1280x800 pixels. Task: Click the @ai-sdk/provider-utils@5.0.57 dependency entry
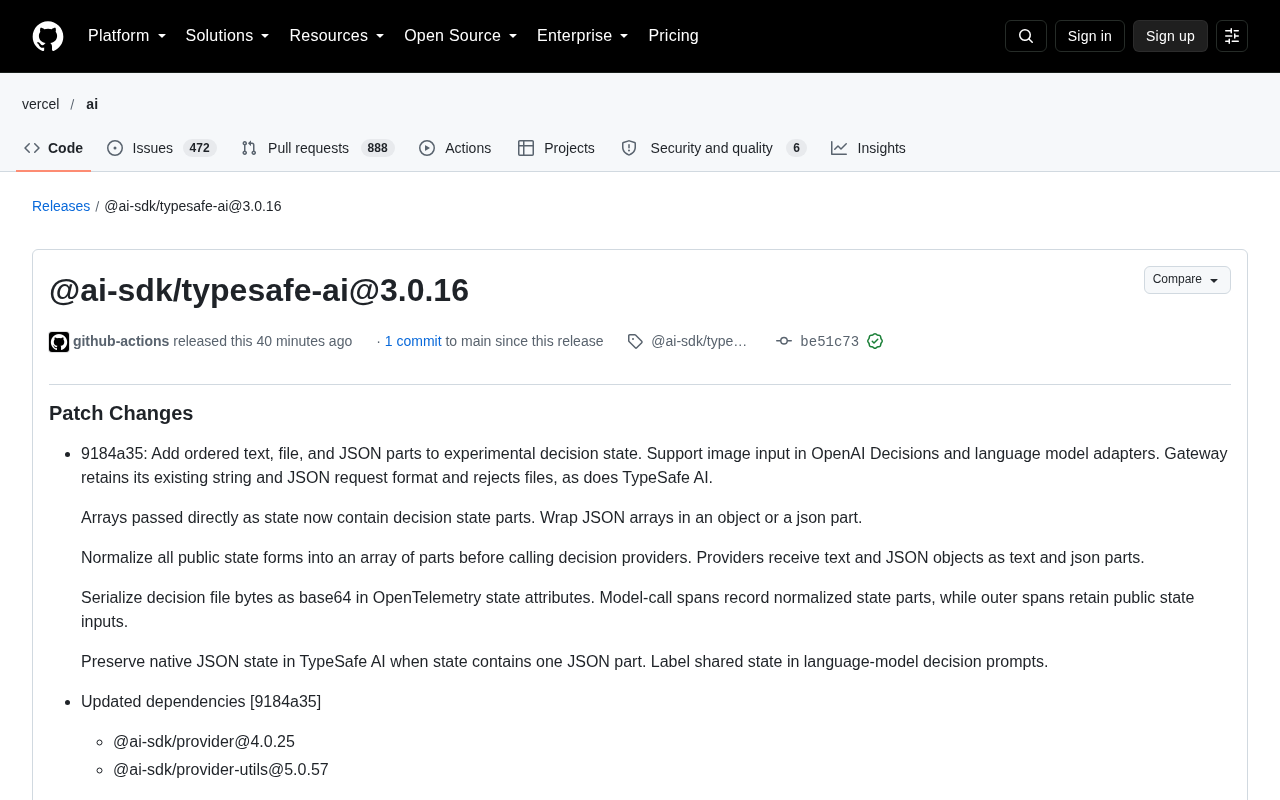click(x=221, y=770)
